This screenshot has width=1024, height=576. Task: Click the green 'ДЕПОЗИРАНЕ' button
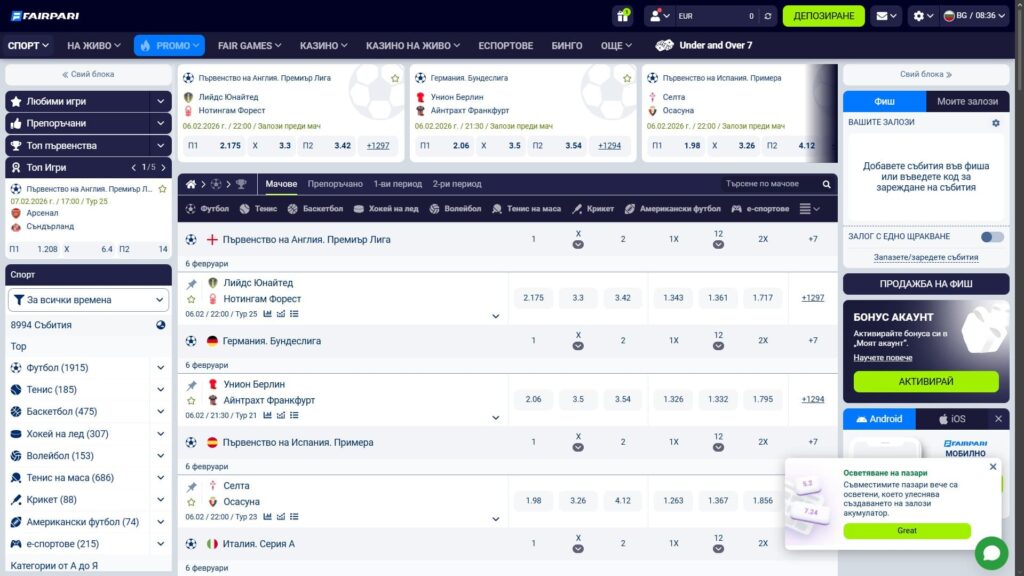point(823,16)
